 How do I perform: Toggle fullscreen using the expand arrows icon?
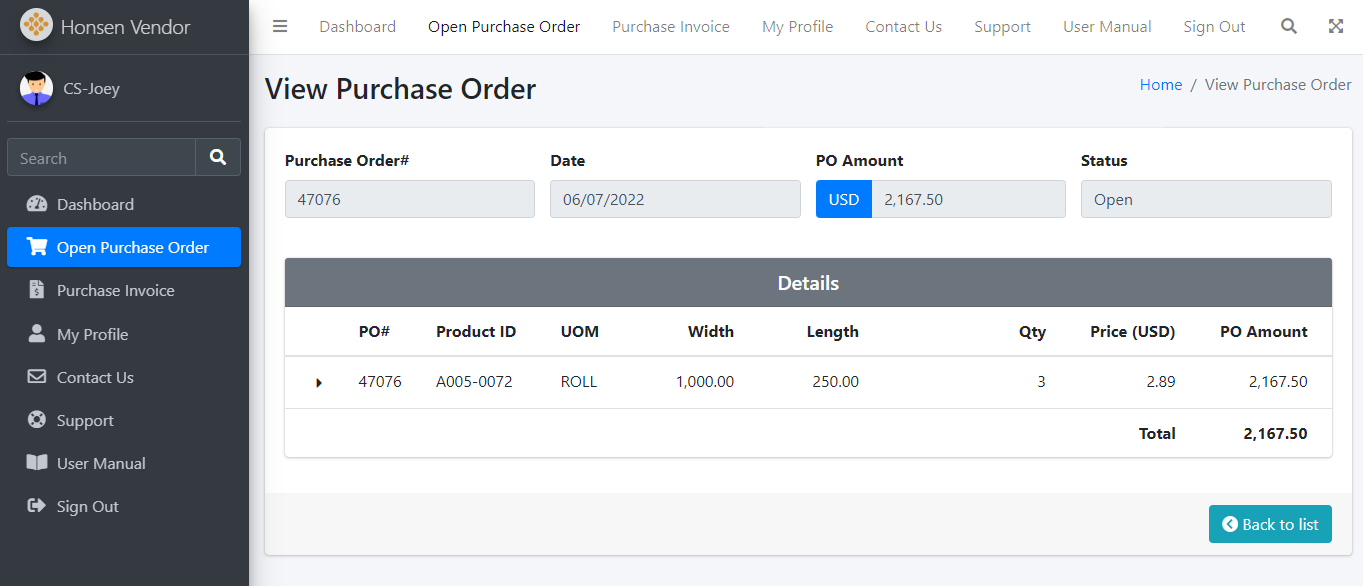pos(1336,27)
